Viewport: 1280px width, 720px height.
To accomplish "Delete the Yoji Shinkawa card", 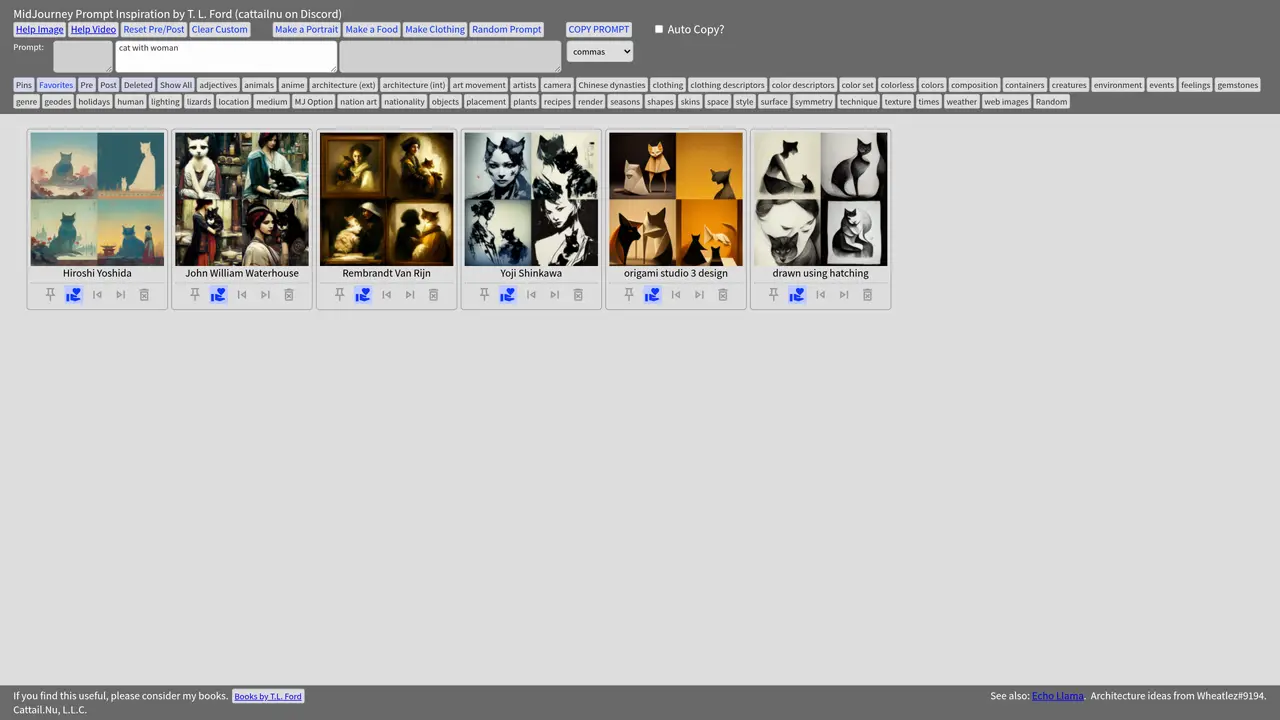I will coord(578,295).
